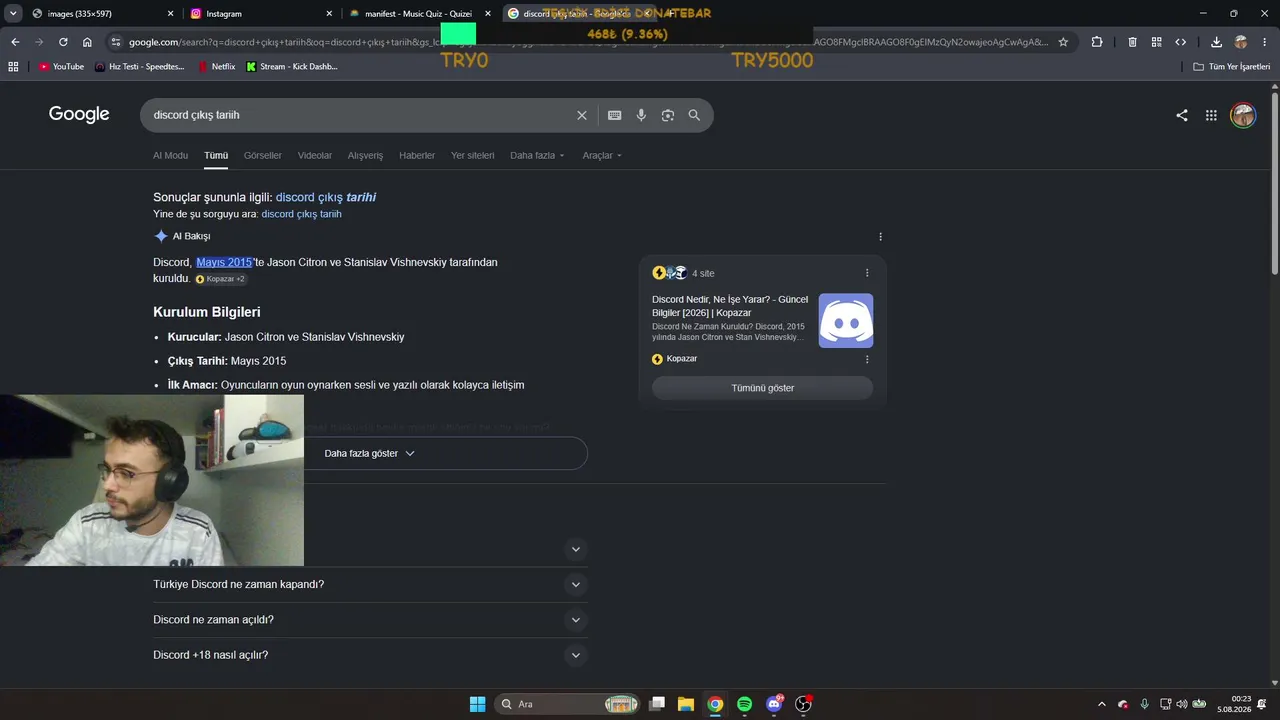Switch to the Yer siteleri tab
Viewport: 1280px width, 720px height.
473,155
